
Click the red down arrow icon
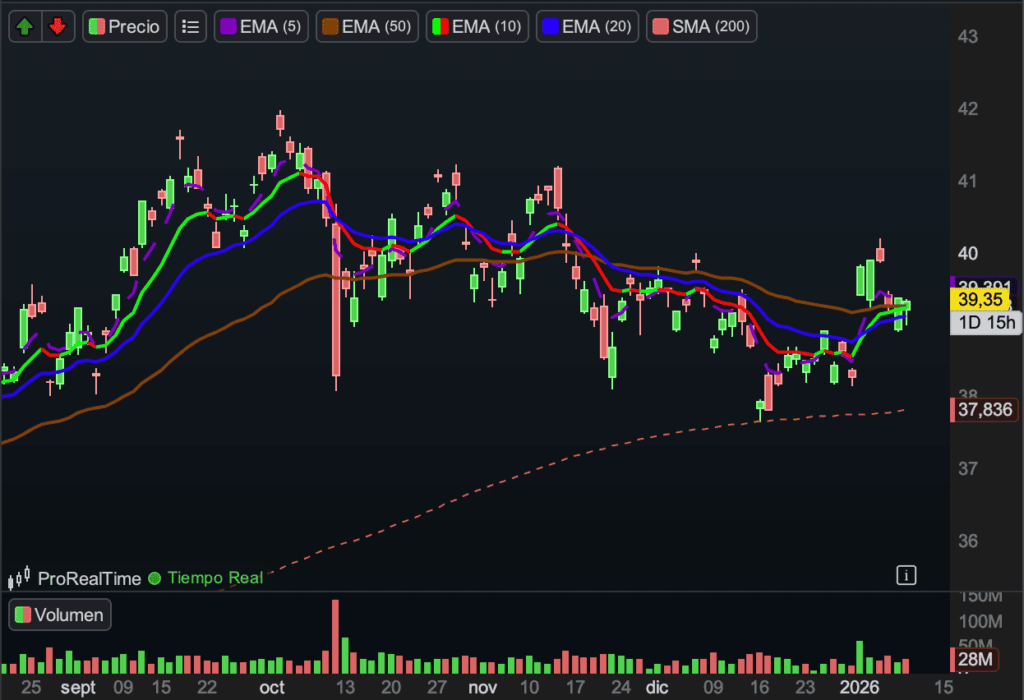pyautogui.click(x=58, y=27)
